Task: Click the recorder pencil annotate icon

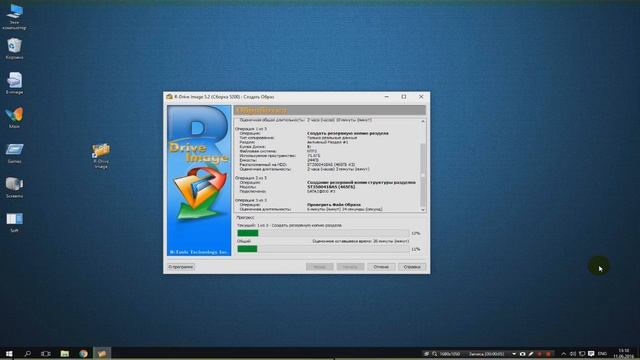Action: pos(531,354)
